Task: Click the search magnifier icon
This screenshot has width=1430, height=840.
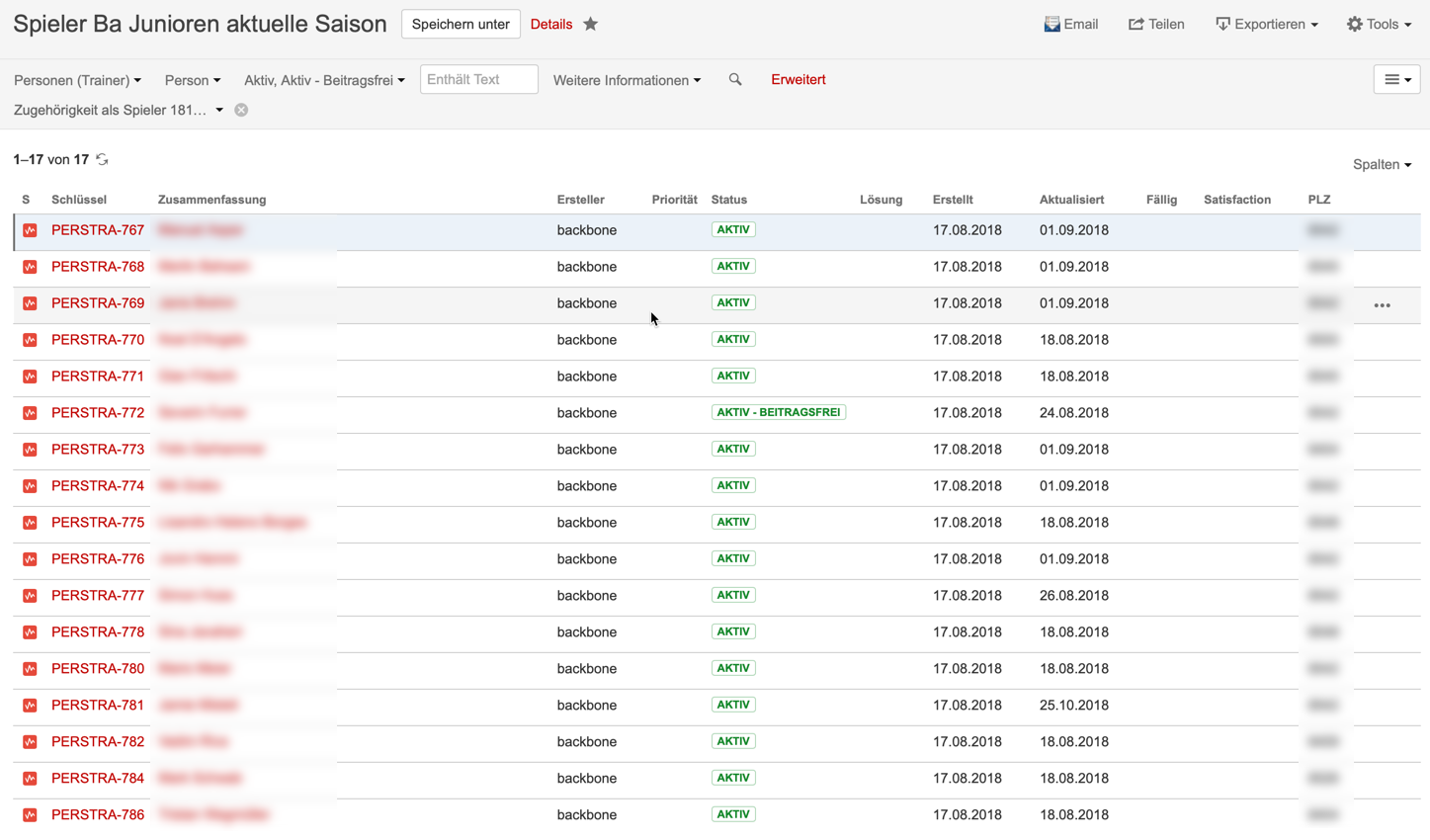Action: [735, 80]
